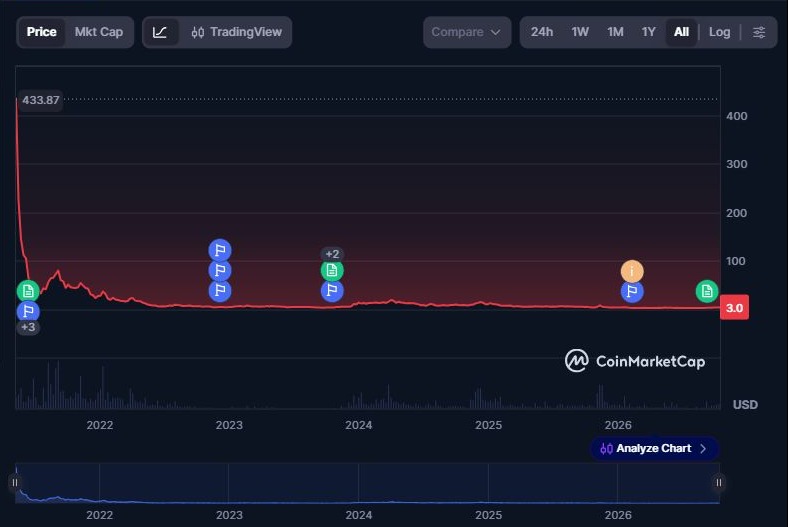Open the blue flag marker under orange info
The height and width of the screenshot is (527, 788).
(632, 291)
